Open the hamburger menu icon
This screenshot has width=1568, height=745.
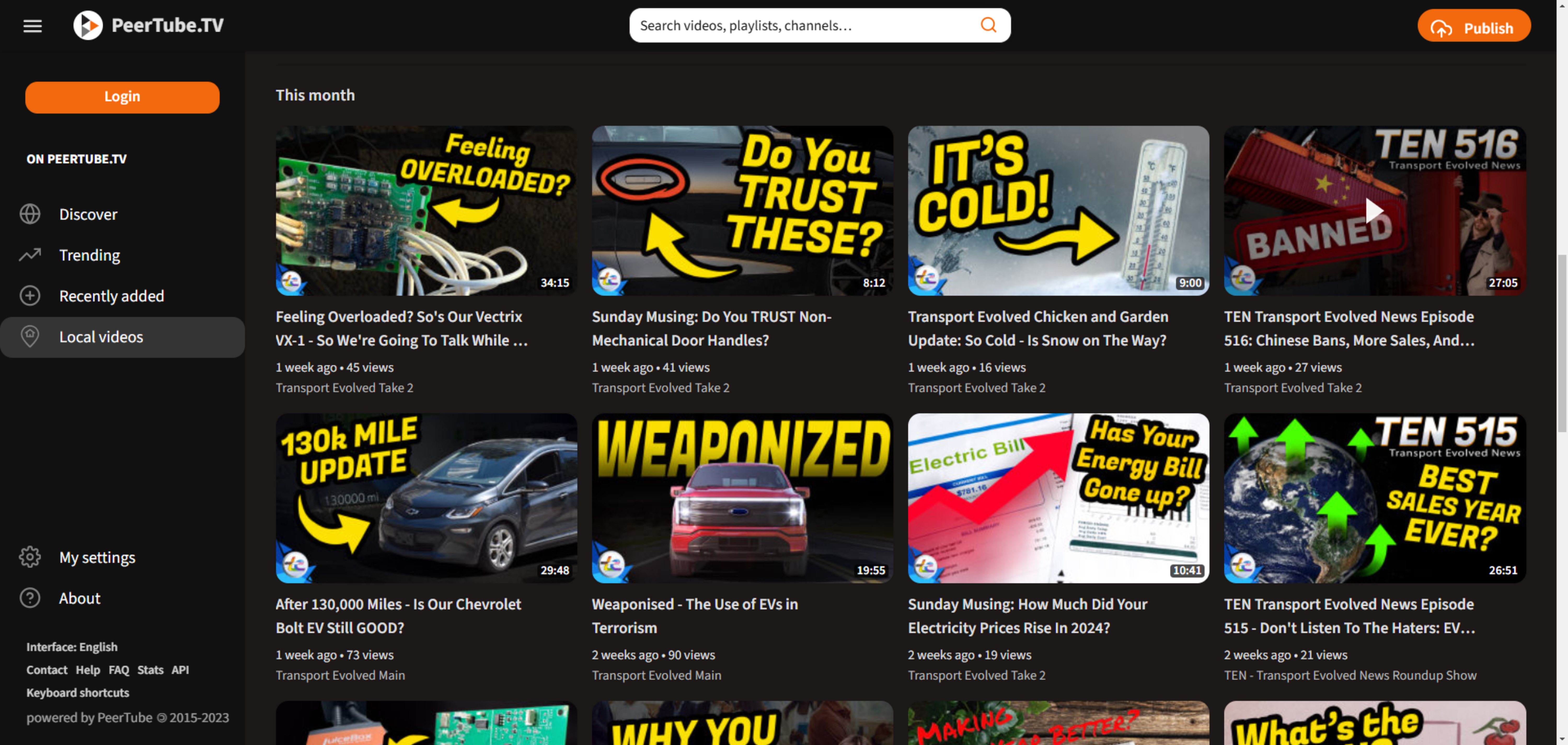(x=32, y=26)
